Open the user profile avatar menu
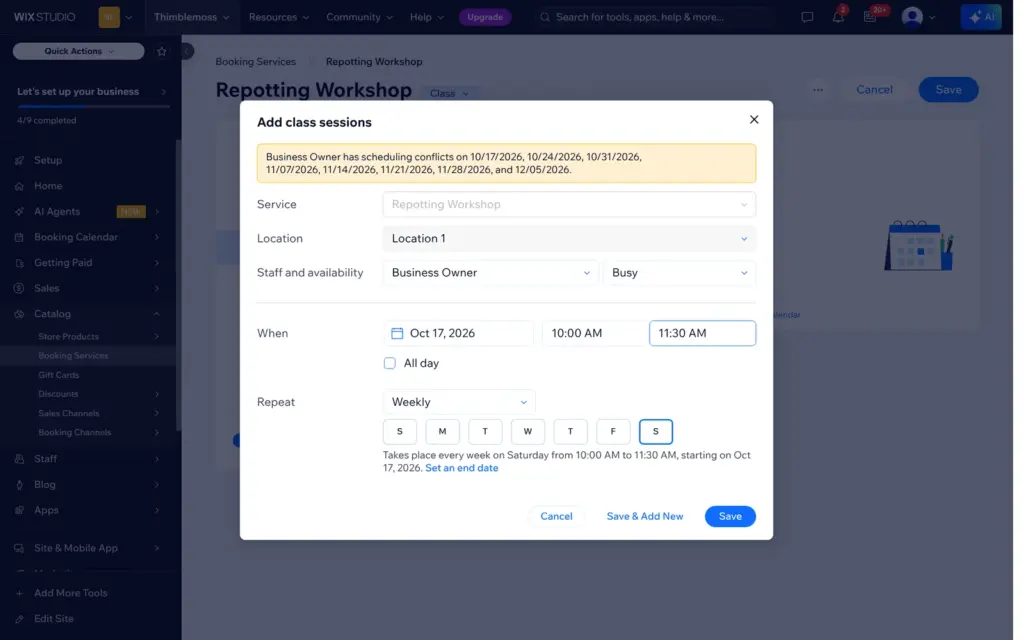This screenshot has height=640, width=1024. click(x=912, y=17)
